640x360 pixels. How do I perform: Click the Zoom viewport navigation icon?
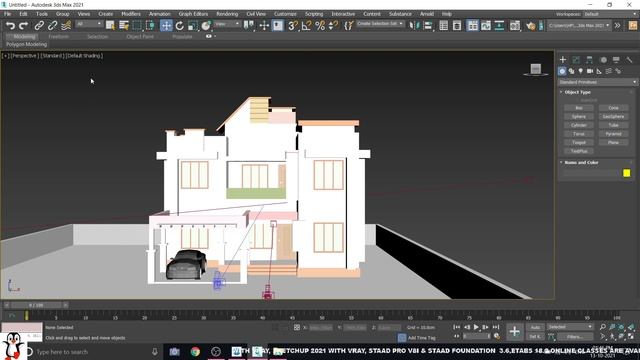(x=603, y=327)
